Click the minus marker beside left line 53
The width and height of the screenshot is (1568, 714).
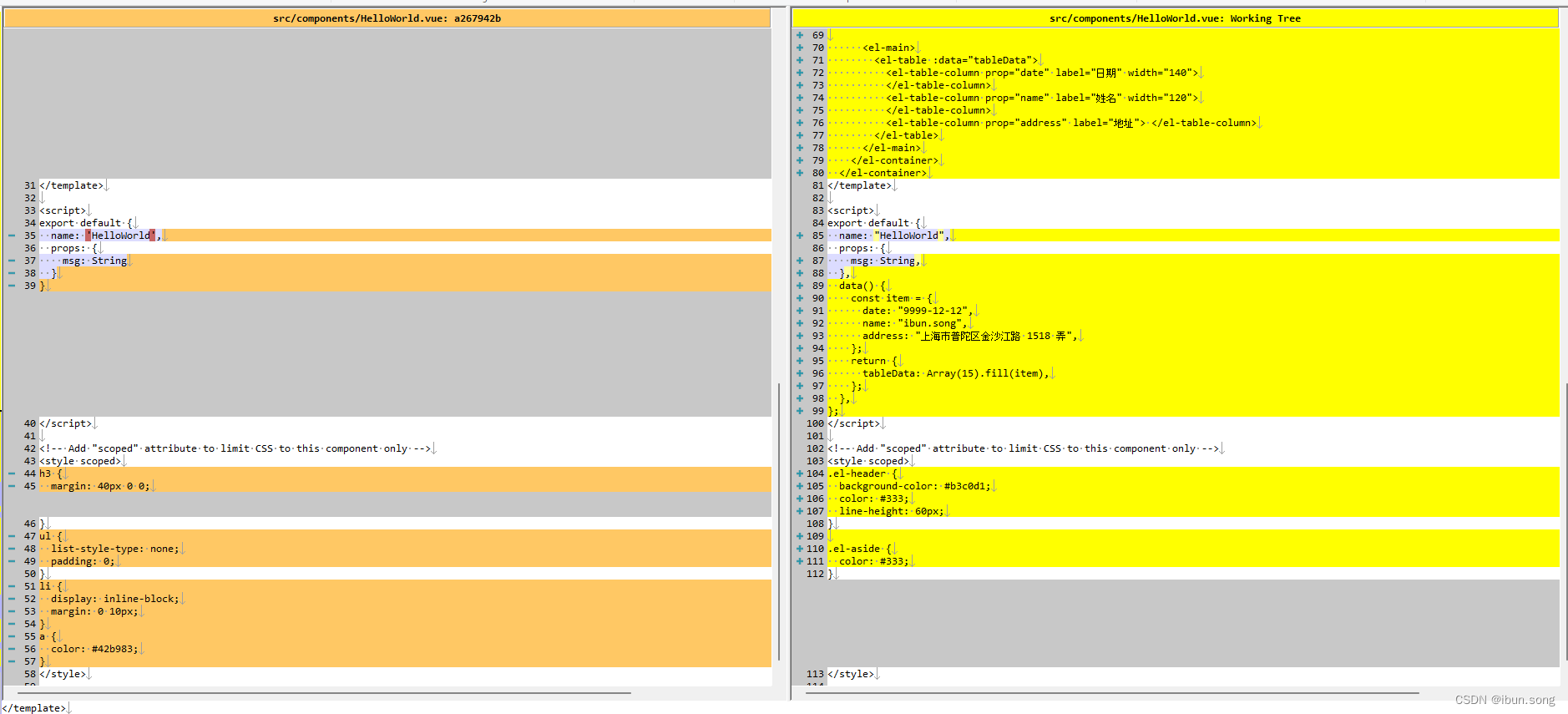(12, 611)
